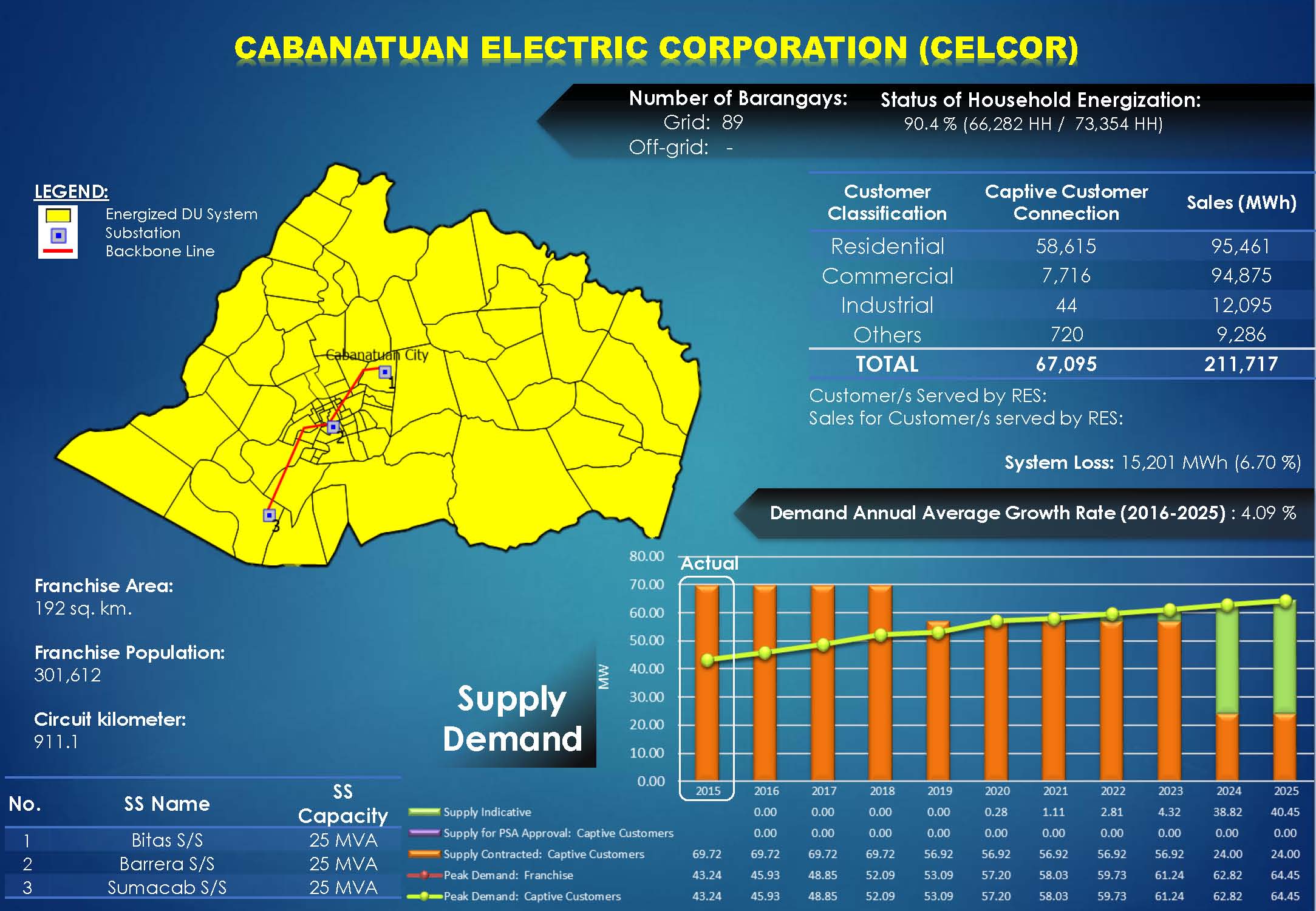Click the Sales (MWh) column header
Image resolution: width=1316 pixels, height=911 pixels.
[1242, 202]
